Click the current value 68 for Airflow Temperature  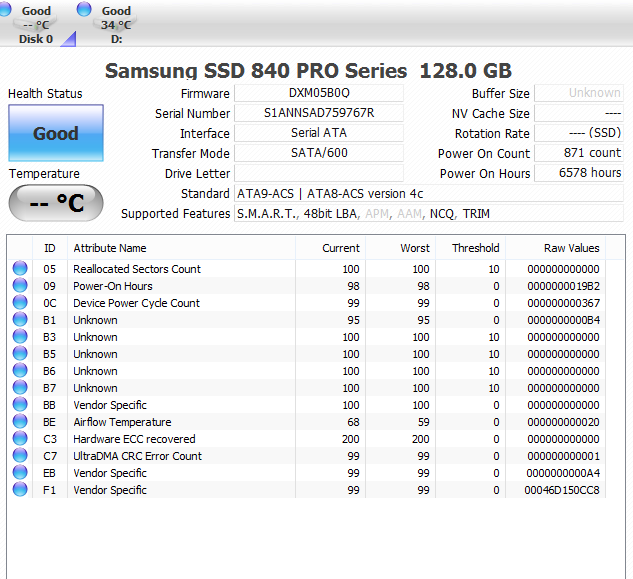point(353,422)
